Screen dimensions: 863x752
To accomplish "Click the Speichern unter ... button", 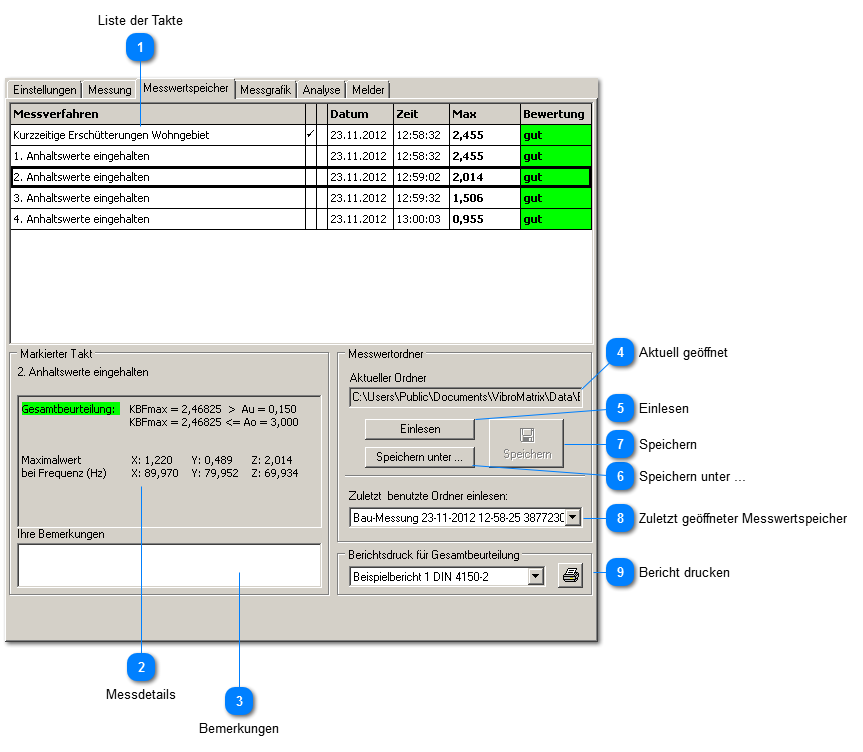I will pyautogui.click(x=419, y=457).
